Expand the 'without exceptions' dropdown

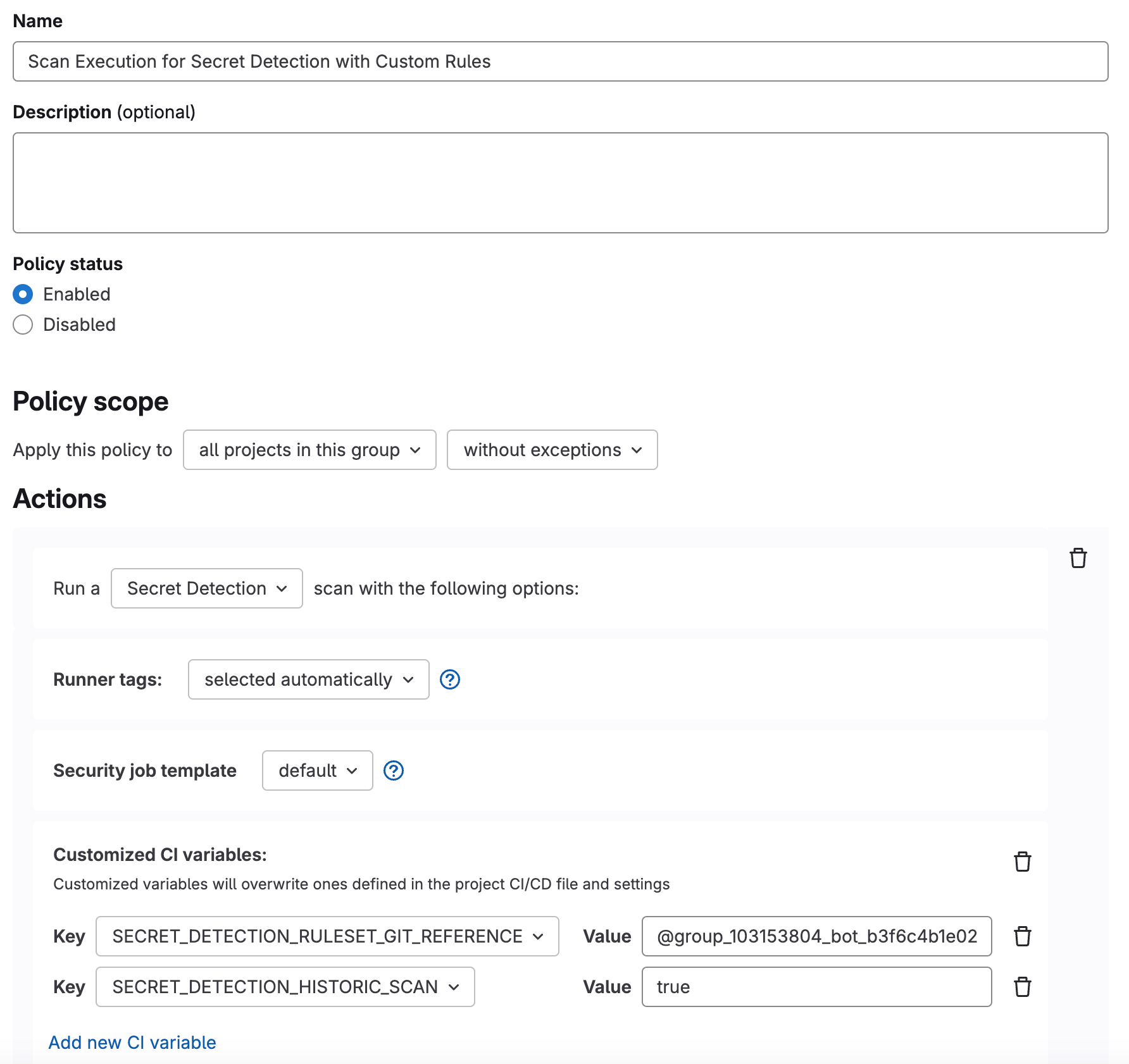coord(552,450)
